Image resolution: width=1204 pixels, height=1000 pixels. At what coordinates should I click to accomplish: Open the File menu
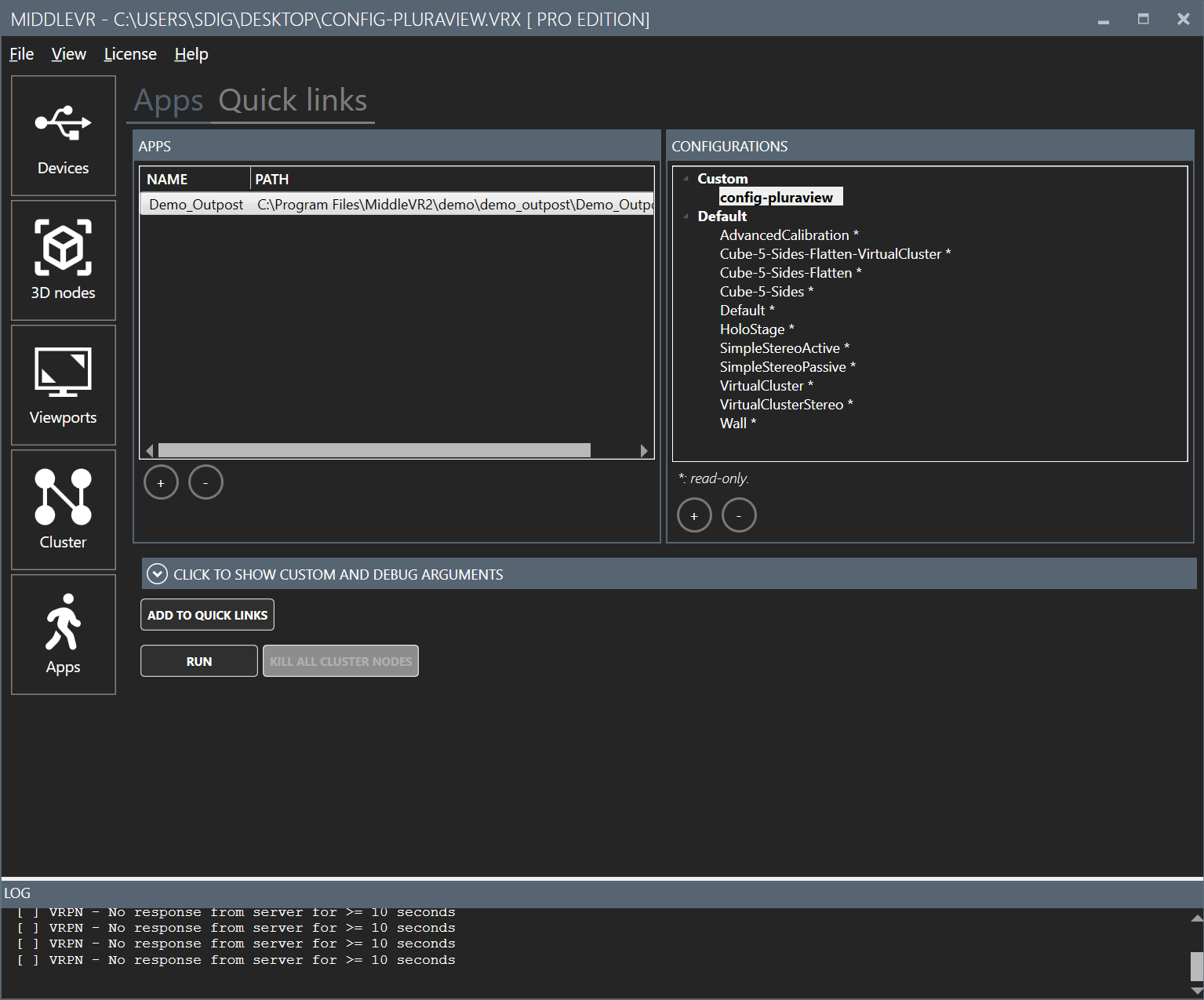[x=21, y=54]
